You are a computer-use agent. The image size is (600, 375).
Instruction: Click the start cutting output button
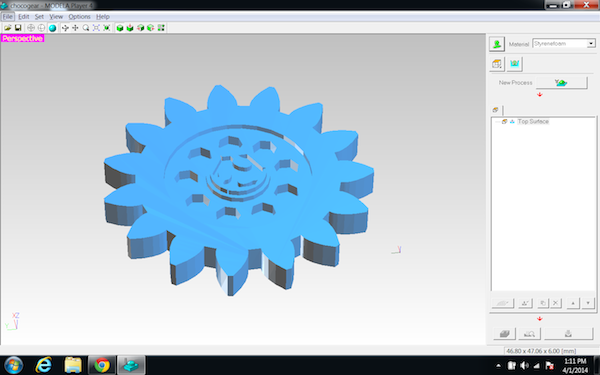pos(568,334)
